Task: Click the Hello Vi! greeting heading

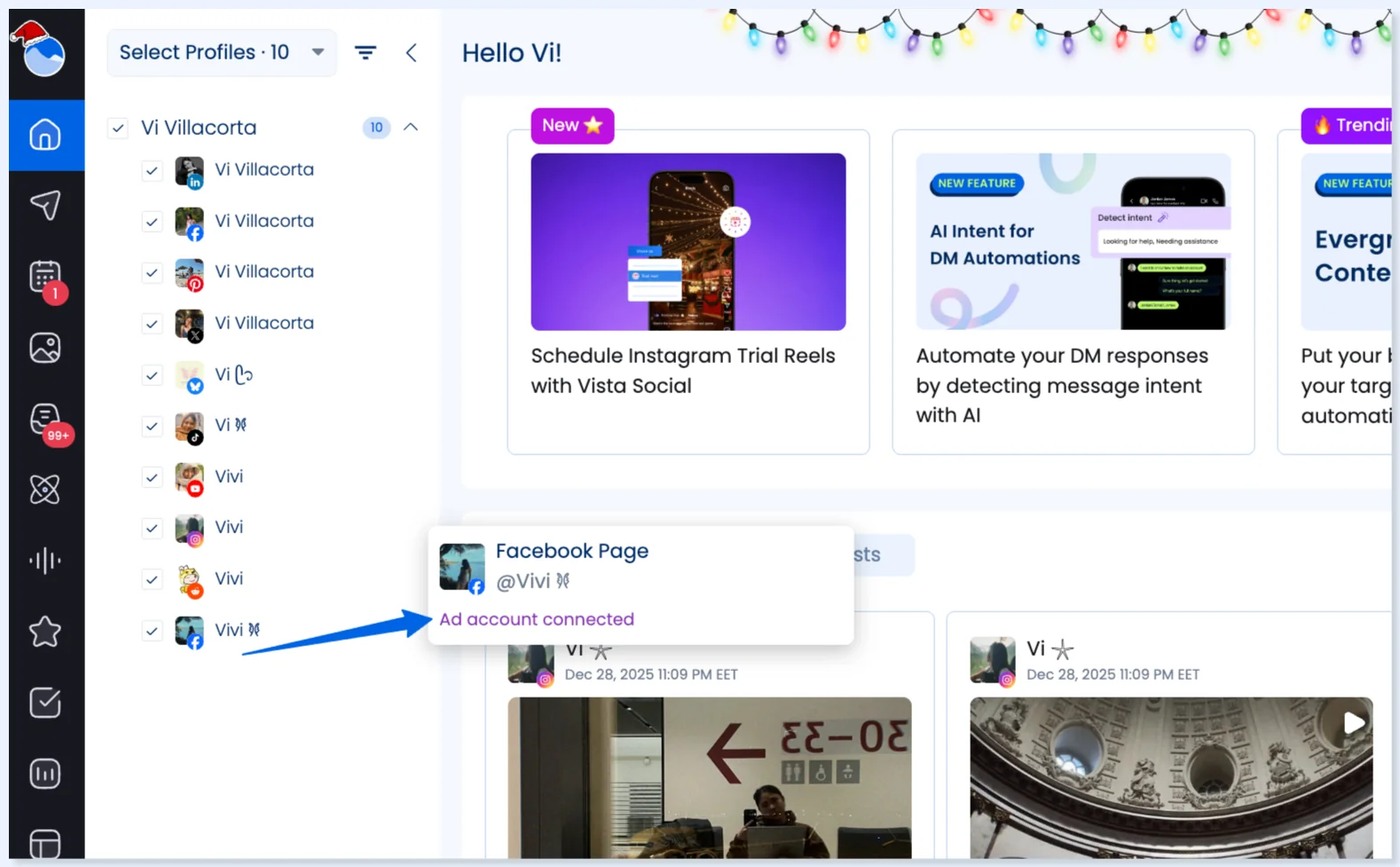Action: pos(512,53)
